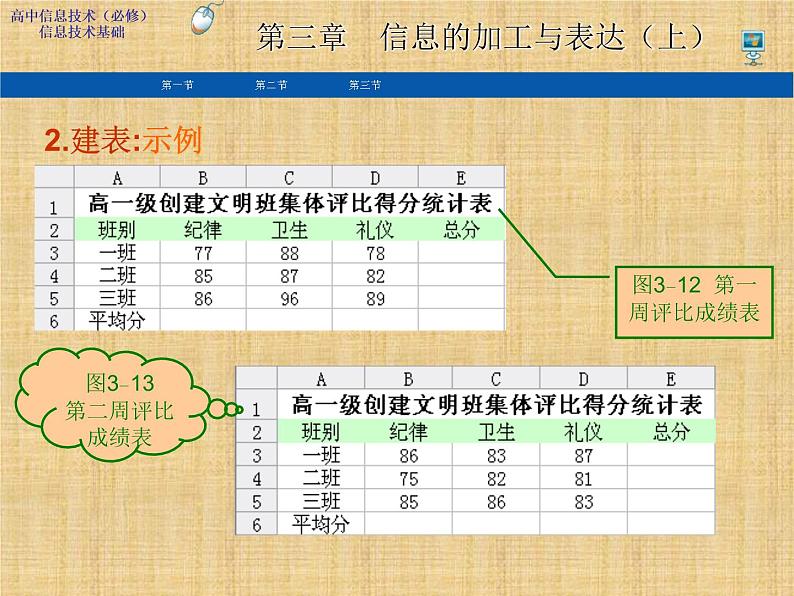This screenshot has height=596, width=794.
Task: Select cell with value 88
Action: tap(289, 253)
